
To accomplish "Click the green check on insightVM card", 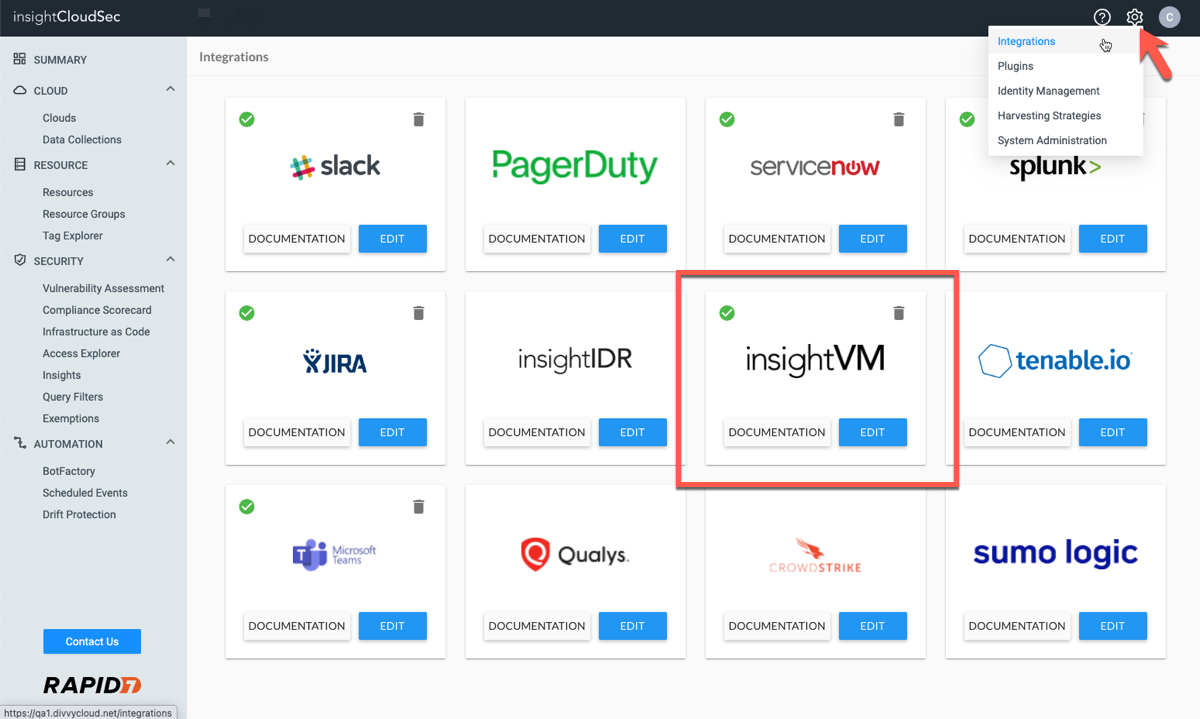I will click(727, 313).
